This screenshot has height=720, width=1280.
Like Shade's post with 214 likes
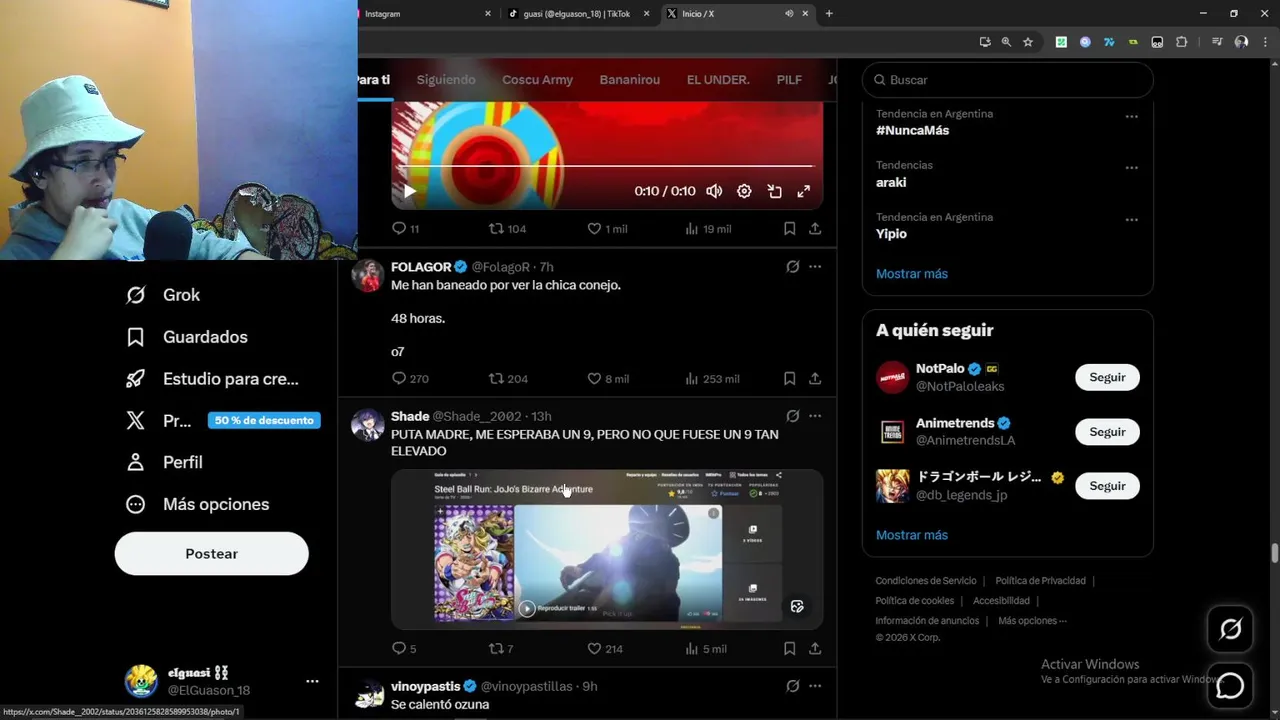pyautogui.click(x=604, y=649)
